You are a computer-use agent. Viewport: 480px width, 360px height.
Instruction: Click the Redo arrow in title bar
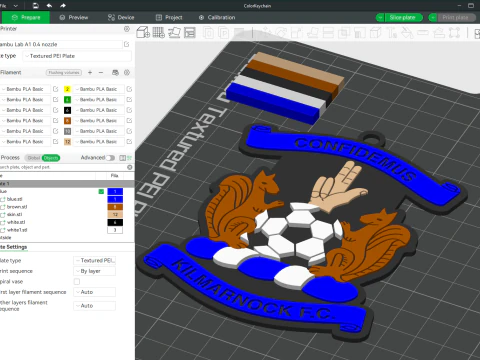[x=63, y=5]
